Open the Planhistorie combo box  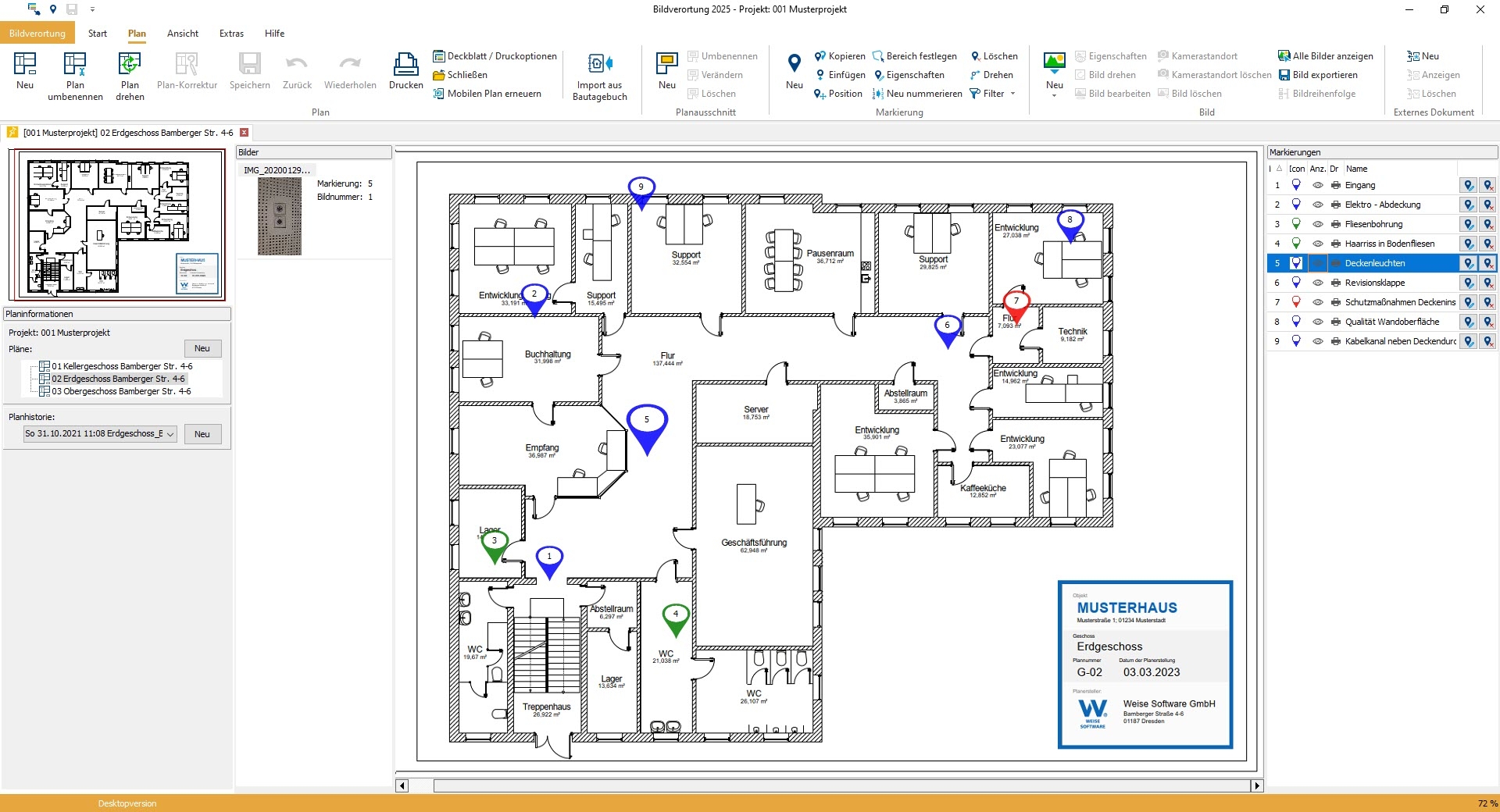coord(100,434)
